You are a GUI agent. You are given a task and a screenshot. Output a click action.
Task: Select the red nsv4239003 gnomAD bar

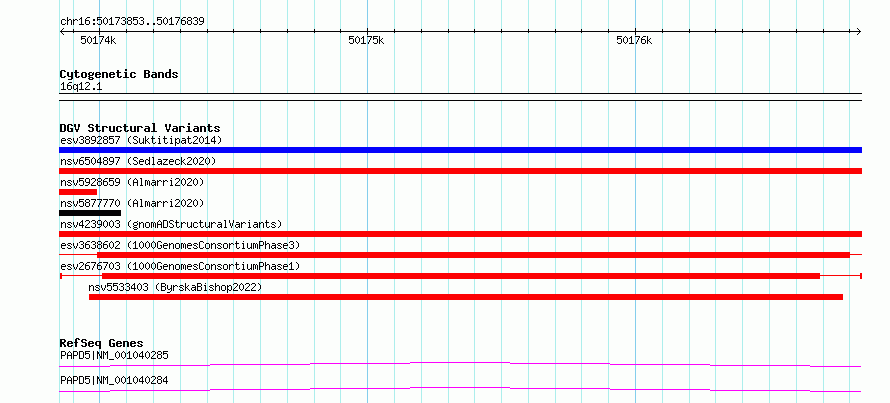(x=460, y=234)
